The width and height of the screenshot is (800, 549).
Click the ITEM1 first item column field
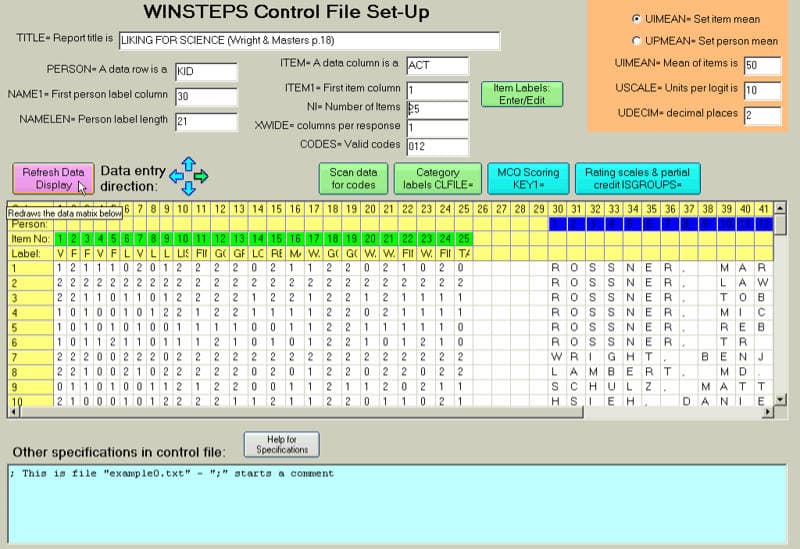pos(437,91)
